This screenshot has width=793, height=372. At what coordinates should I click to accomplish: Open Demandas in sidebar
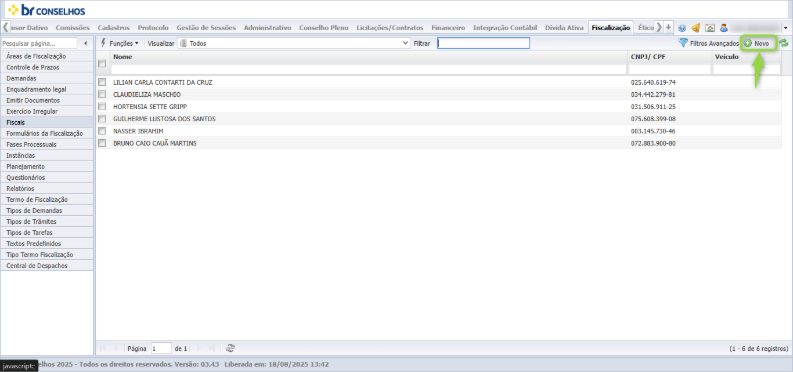(47, 78)
